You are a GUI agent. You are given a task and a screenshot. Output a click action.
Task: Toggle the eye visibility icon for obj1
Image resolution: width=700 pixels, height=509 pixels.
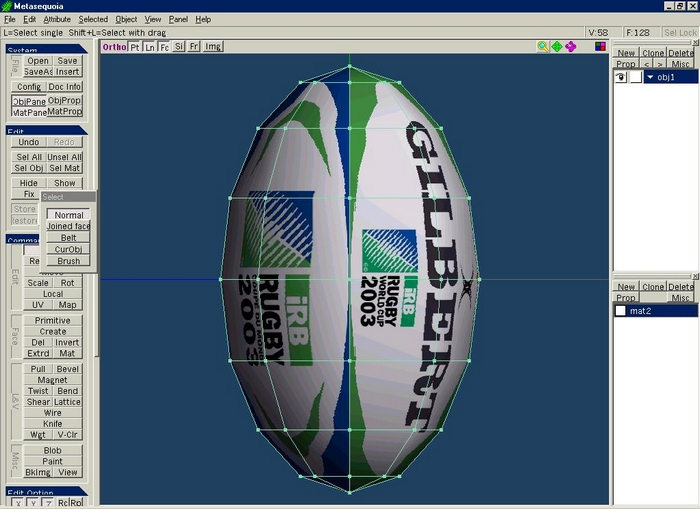click(621, 77)
